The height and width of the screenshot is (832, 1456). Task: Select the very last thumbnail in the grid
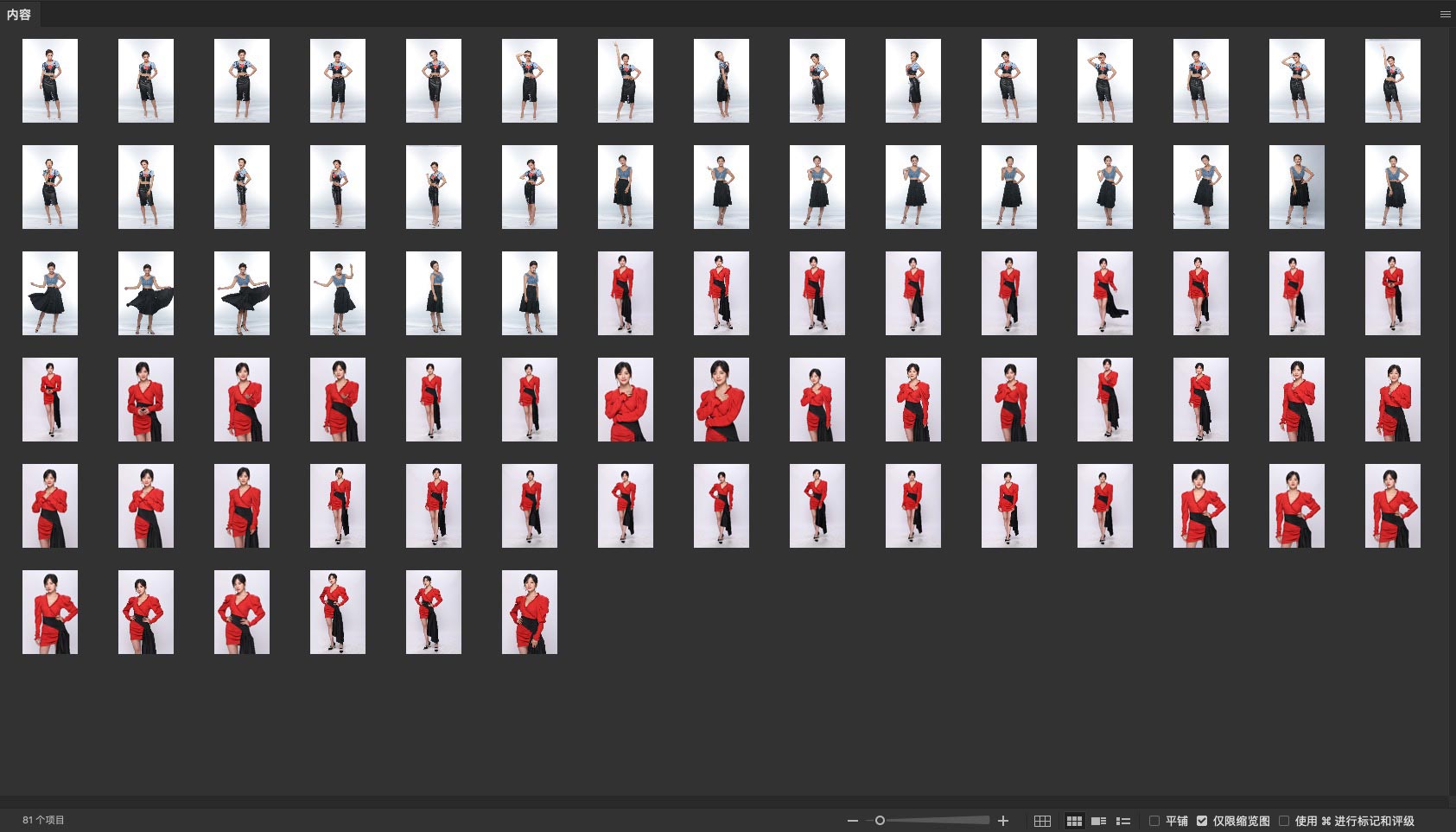(529, 612)
